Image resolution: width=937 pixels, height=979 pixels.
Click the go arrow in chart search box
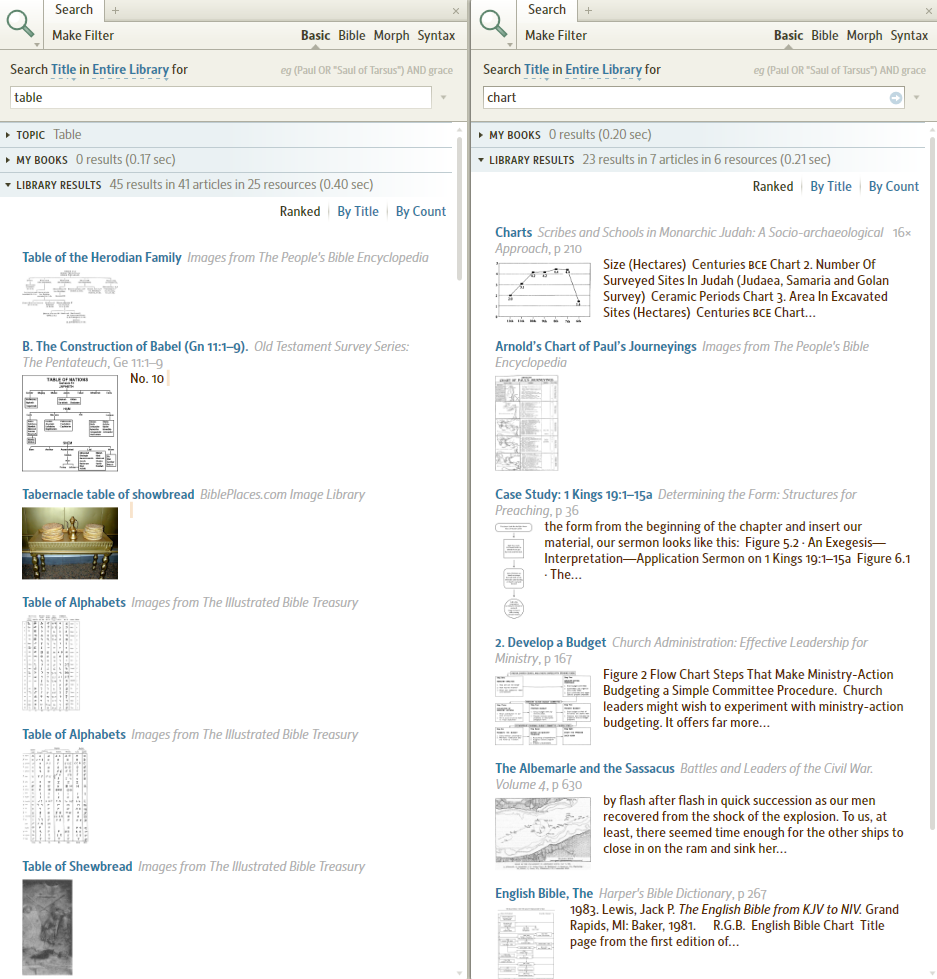click(896, 98)
